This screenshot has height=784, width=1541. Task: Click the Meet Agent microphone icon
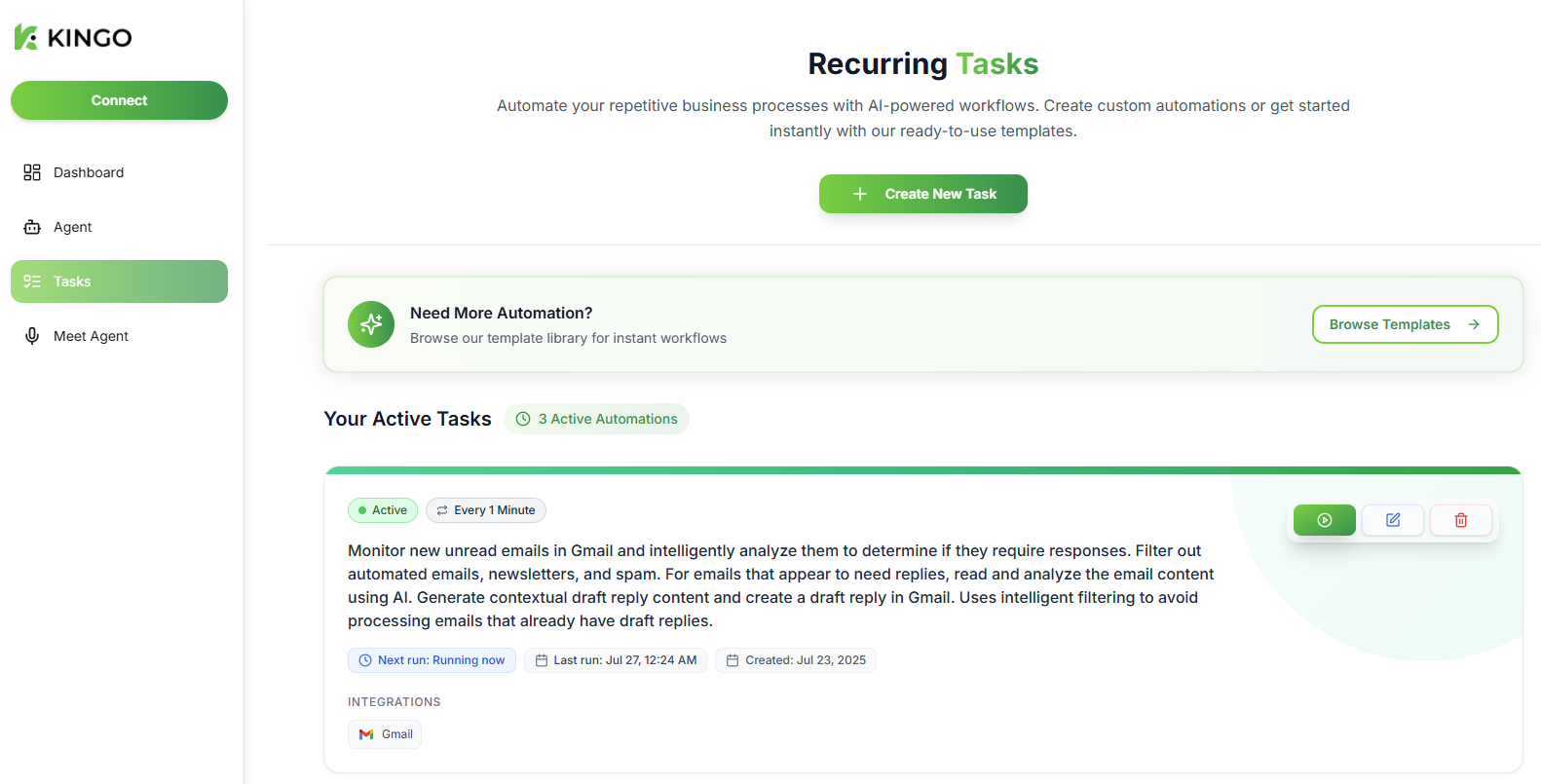tap(32, 336)
